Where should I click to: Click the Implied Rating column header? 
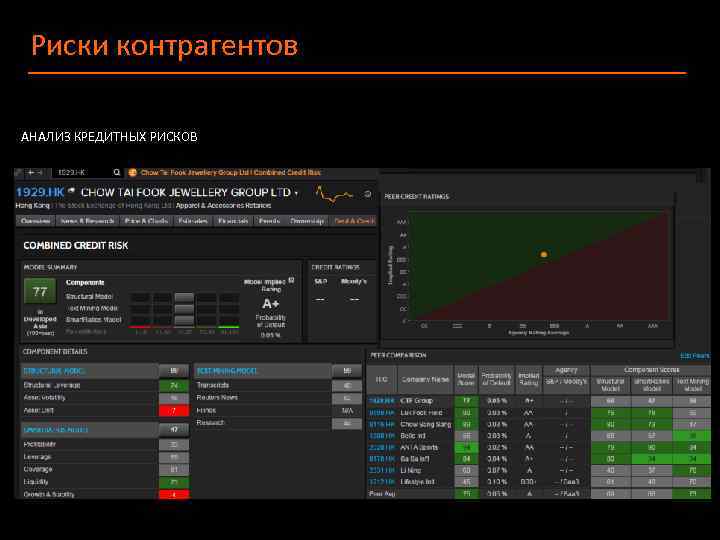pyautogui.click(x=529, y=379)
